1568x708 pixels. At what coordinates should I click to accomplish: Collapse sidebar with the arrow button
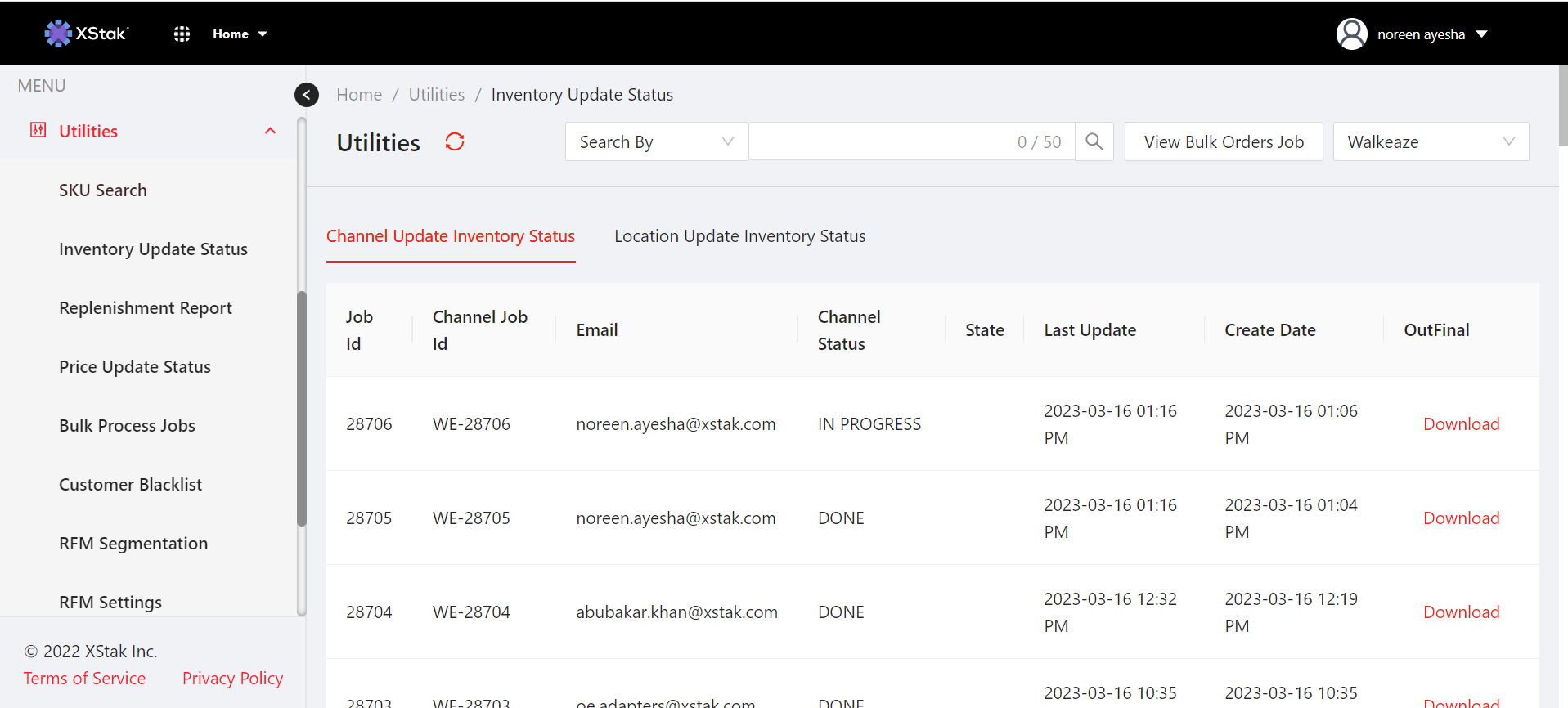tap(307, 95)
